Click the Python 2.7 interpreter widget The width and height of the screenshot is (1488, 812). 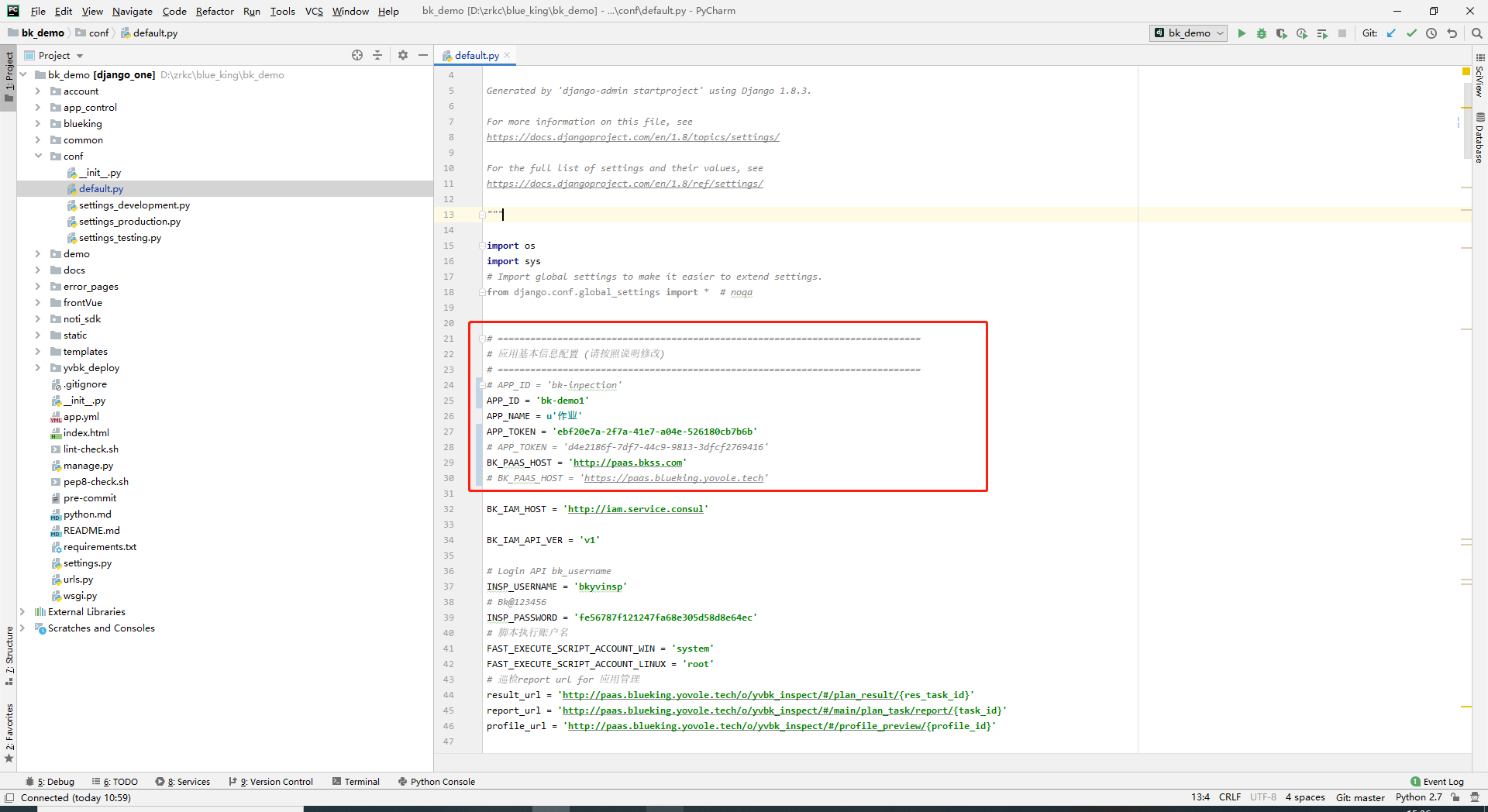coord(1418,797)
